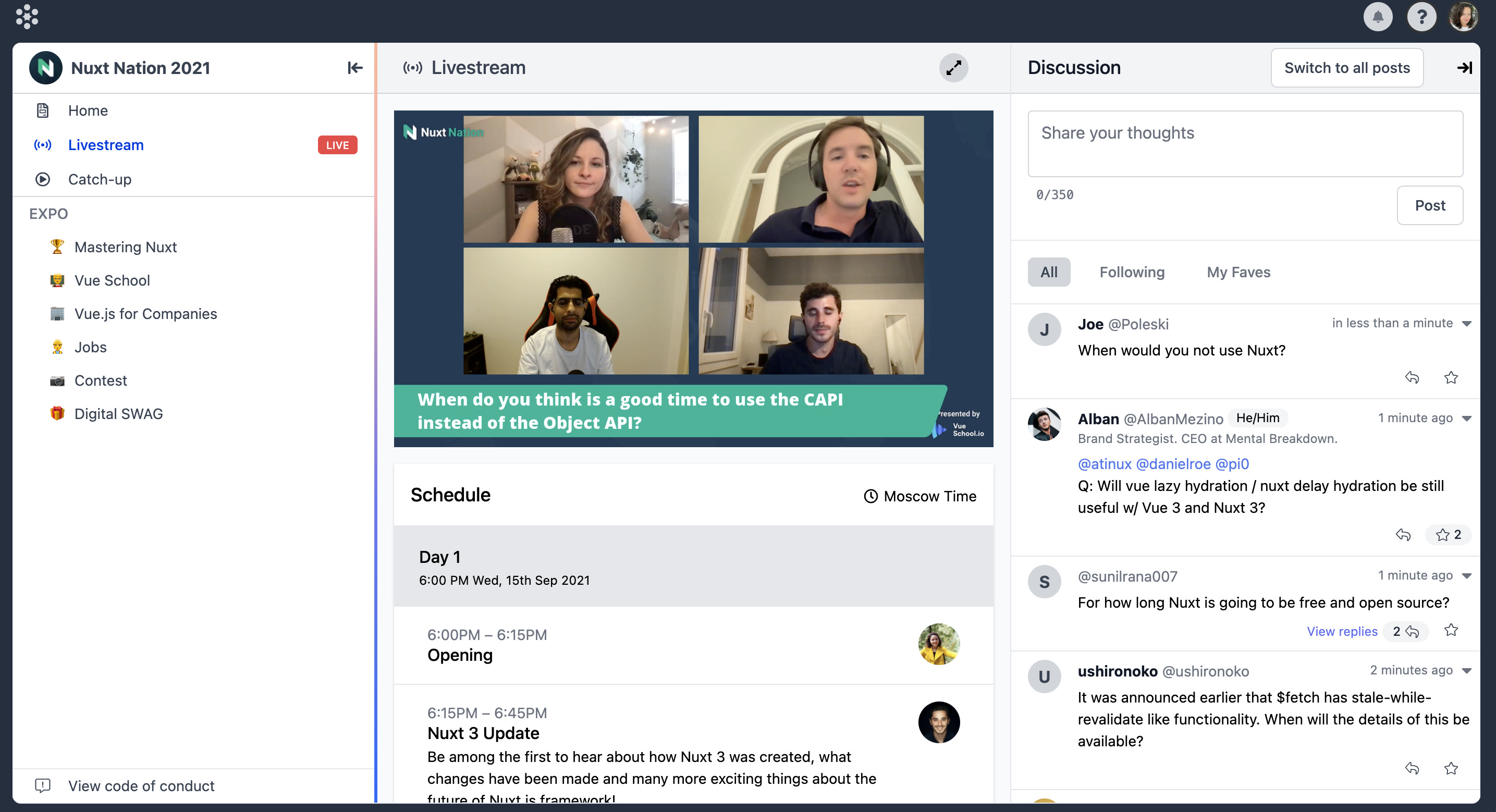Click the Catch-up play icon

42,179
